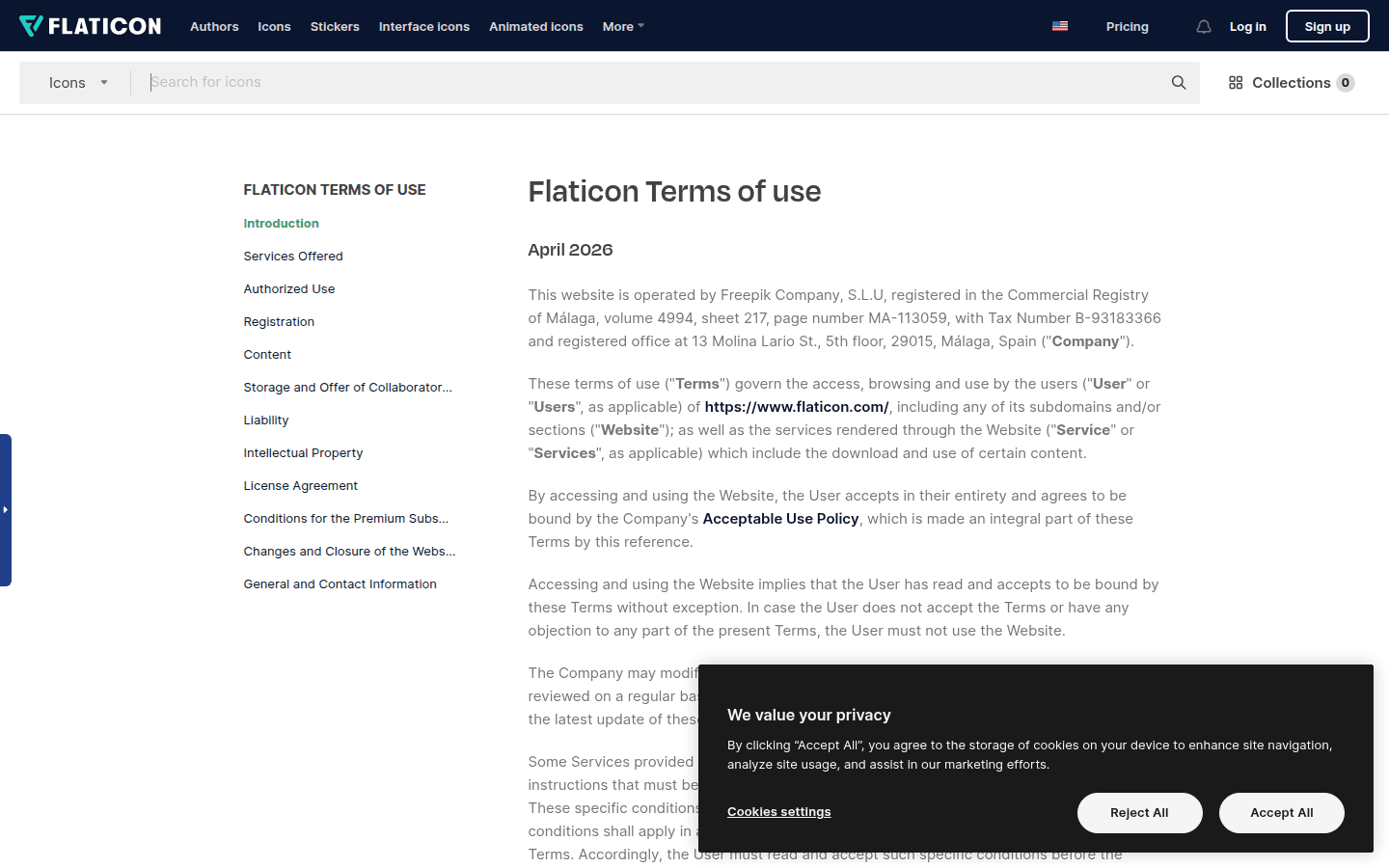Open the Authors menu item
Viewport: 1389px width, 868px height.
[214, 26]
